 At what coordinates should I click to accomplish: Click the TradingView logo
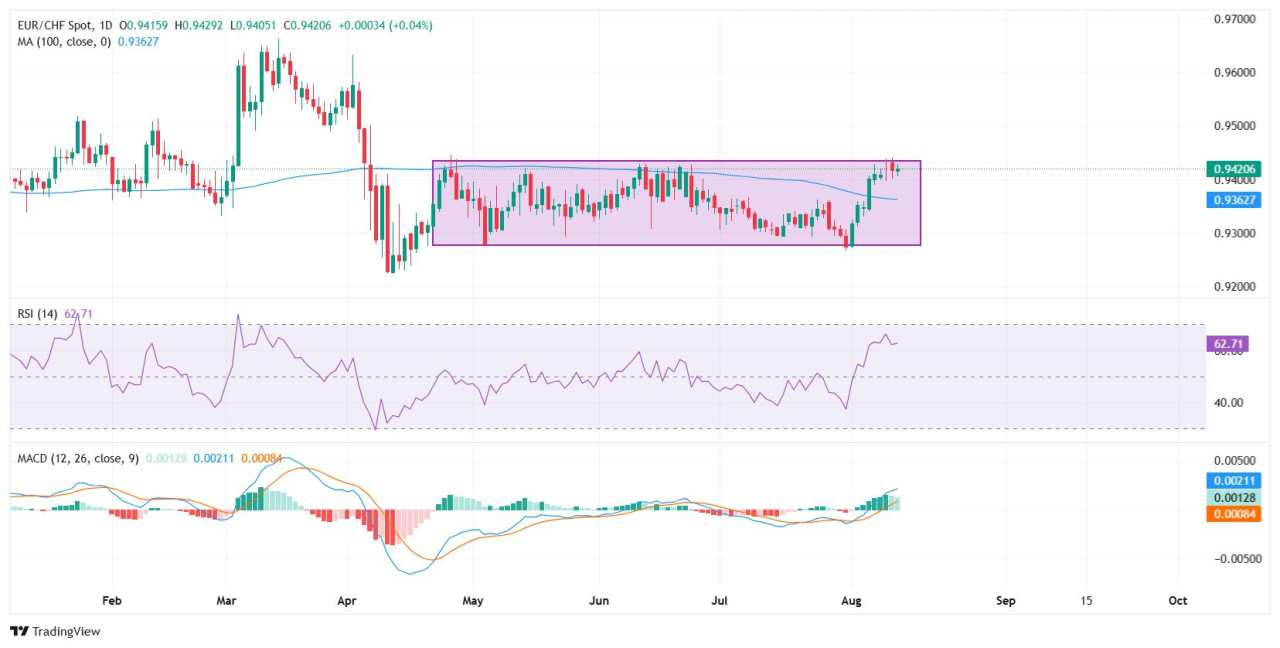(55, 631)
